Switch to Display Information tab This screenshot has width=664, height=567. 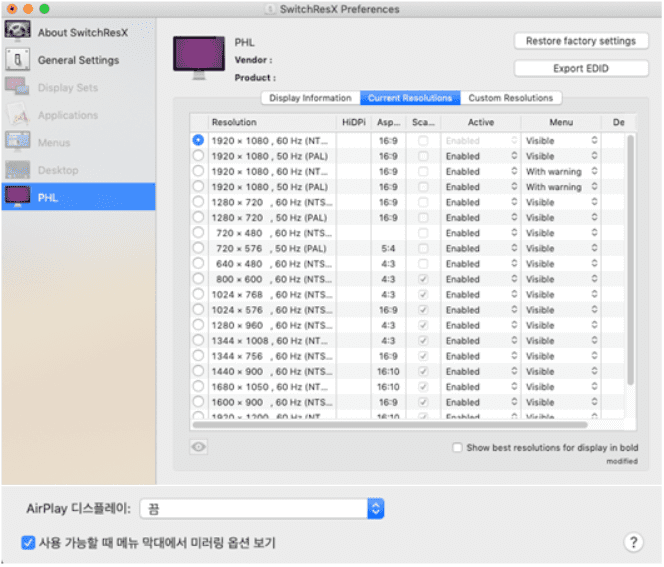(310, 98)
